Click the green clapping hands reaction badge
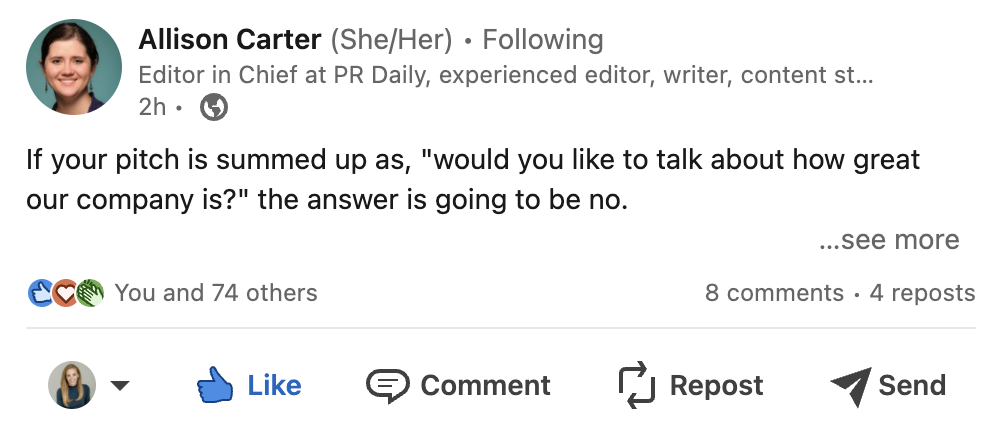This screenshot has width=1004, height=432. pyautogui.click(x=90, y=293)
